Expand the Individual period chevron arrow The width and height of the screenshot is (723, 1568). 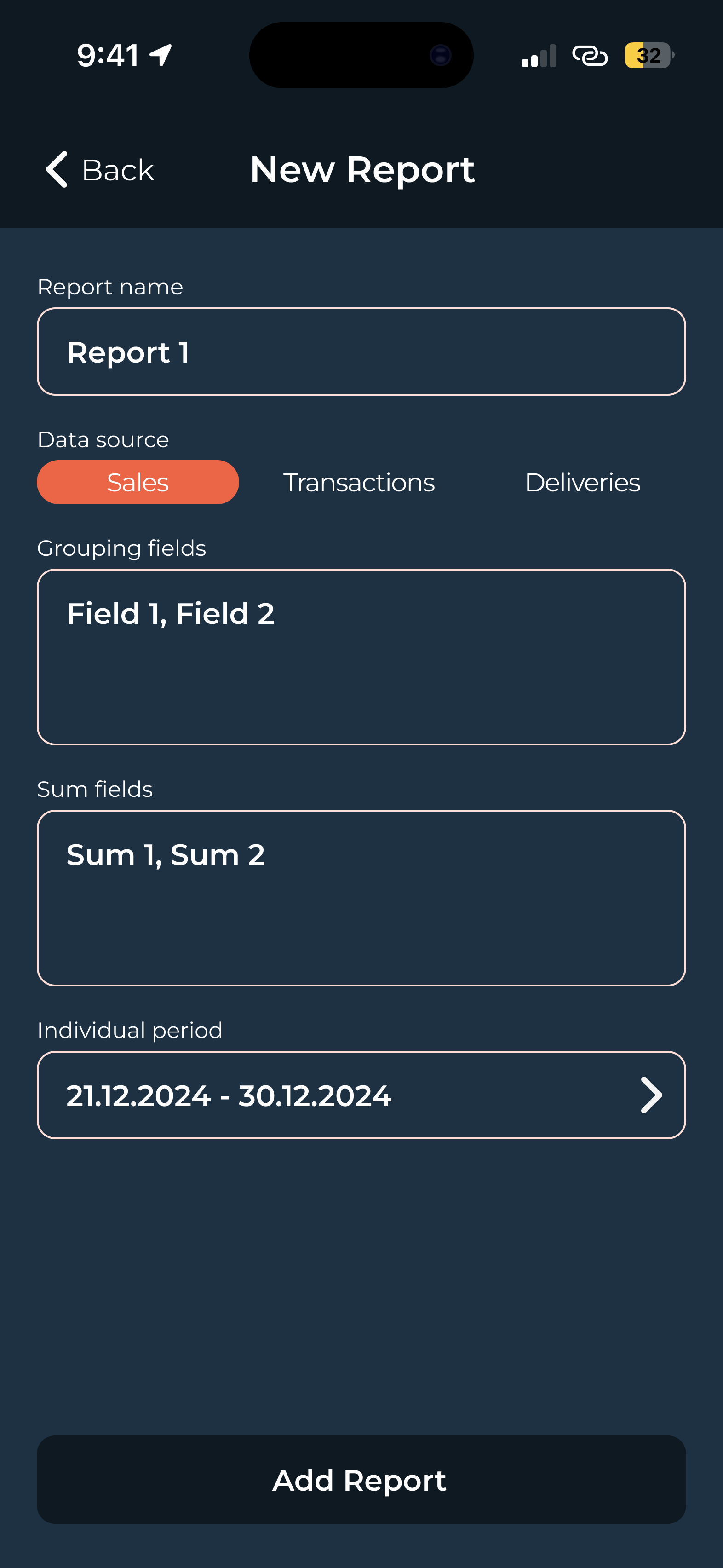pos(651,1095)
